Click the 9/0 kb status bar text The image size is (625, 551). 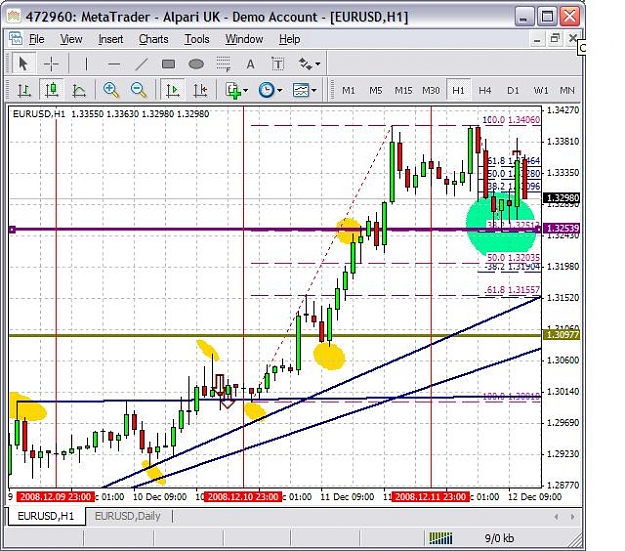(x=499, y=538)
